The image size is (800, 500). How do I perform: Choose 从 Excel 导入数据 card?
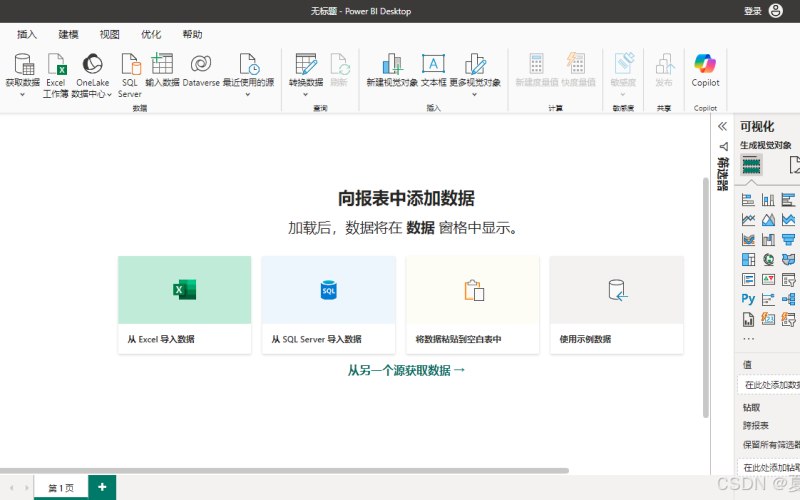point(184,305)
